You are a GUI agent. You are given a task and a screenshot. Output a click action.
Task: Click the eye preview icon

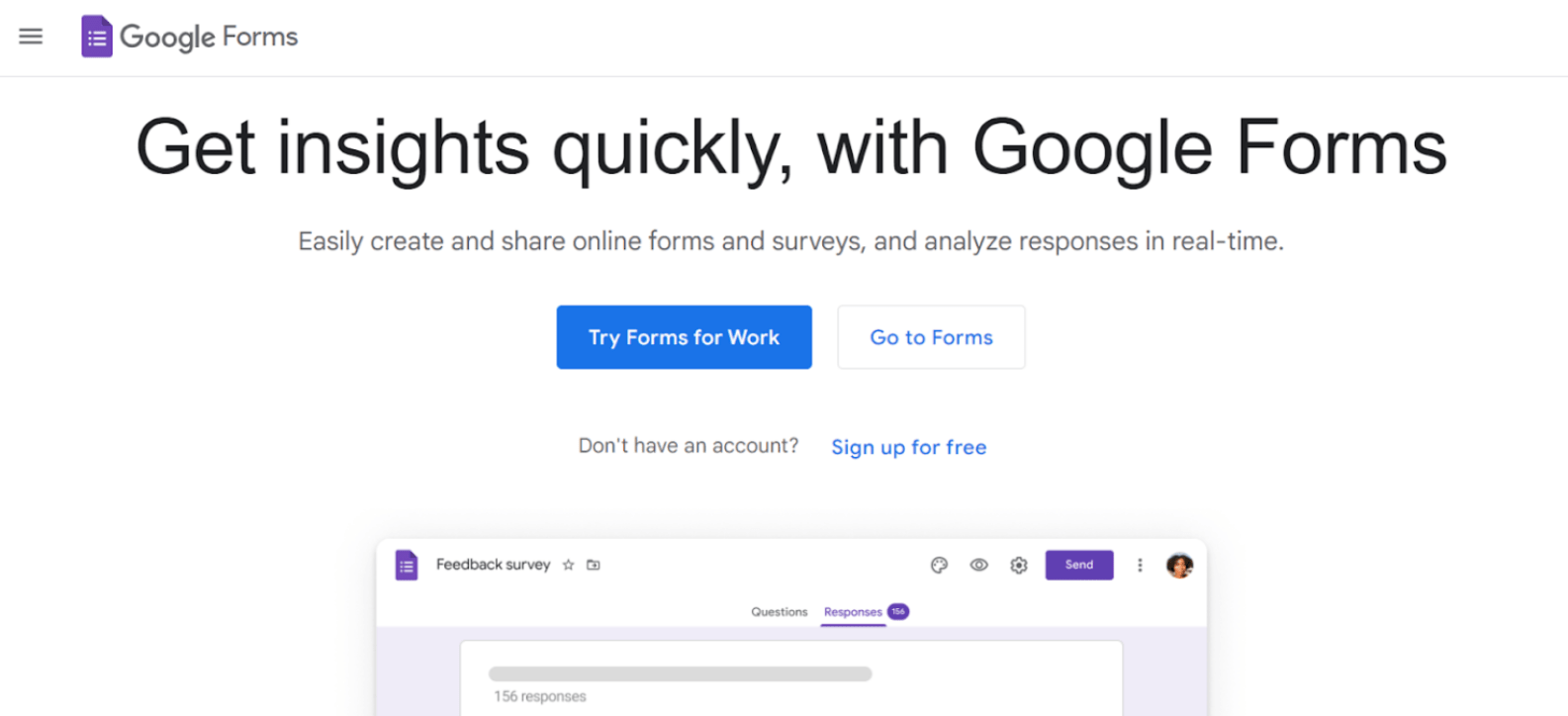pyautogui.click(x=978, y=565)
